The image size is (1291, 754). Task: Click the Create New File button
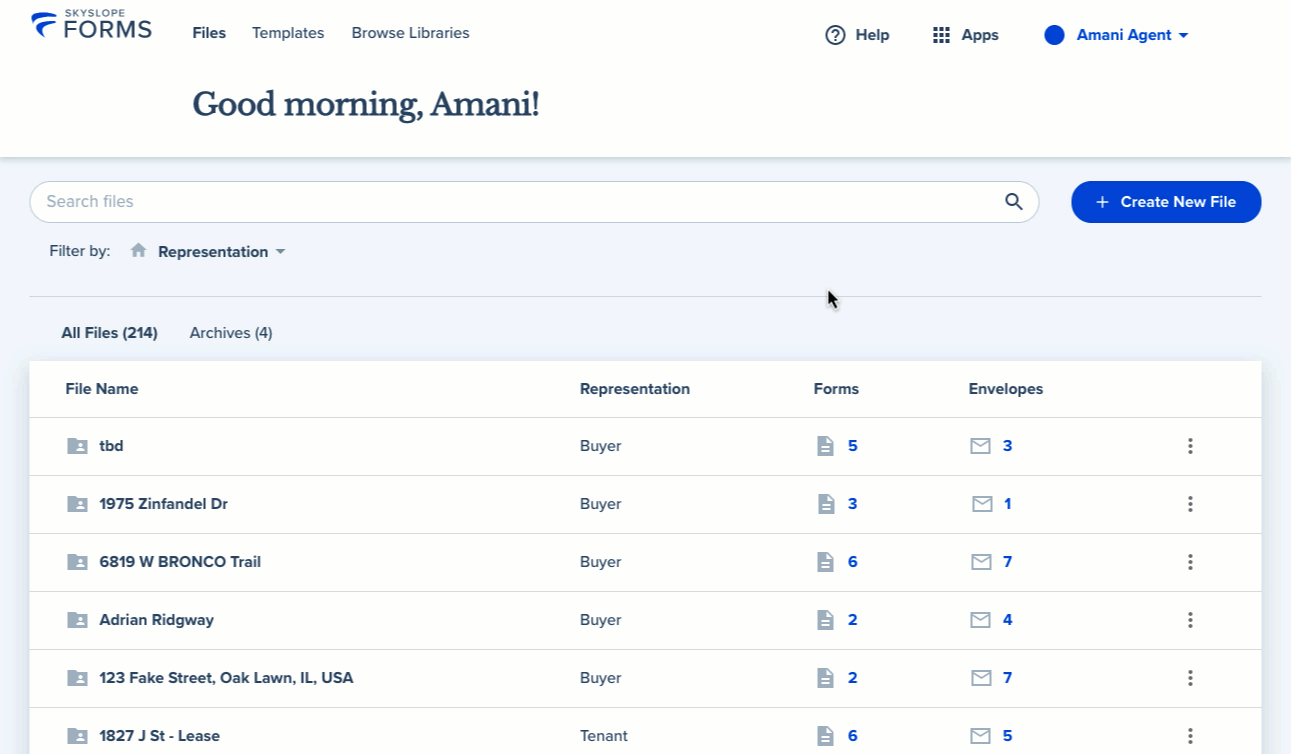pyautogui.click(x=1166, y=202)
